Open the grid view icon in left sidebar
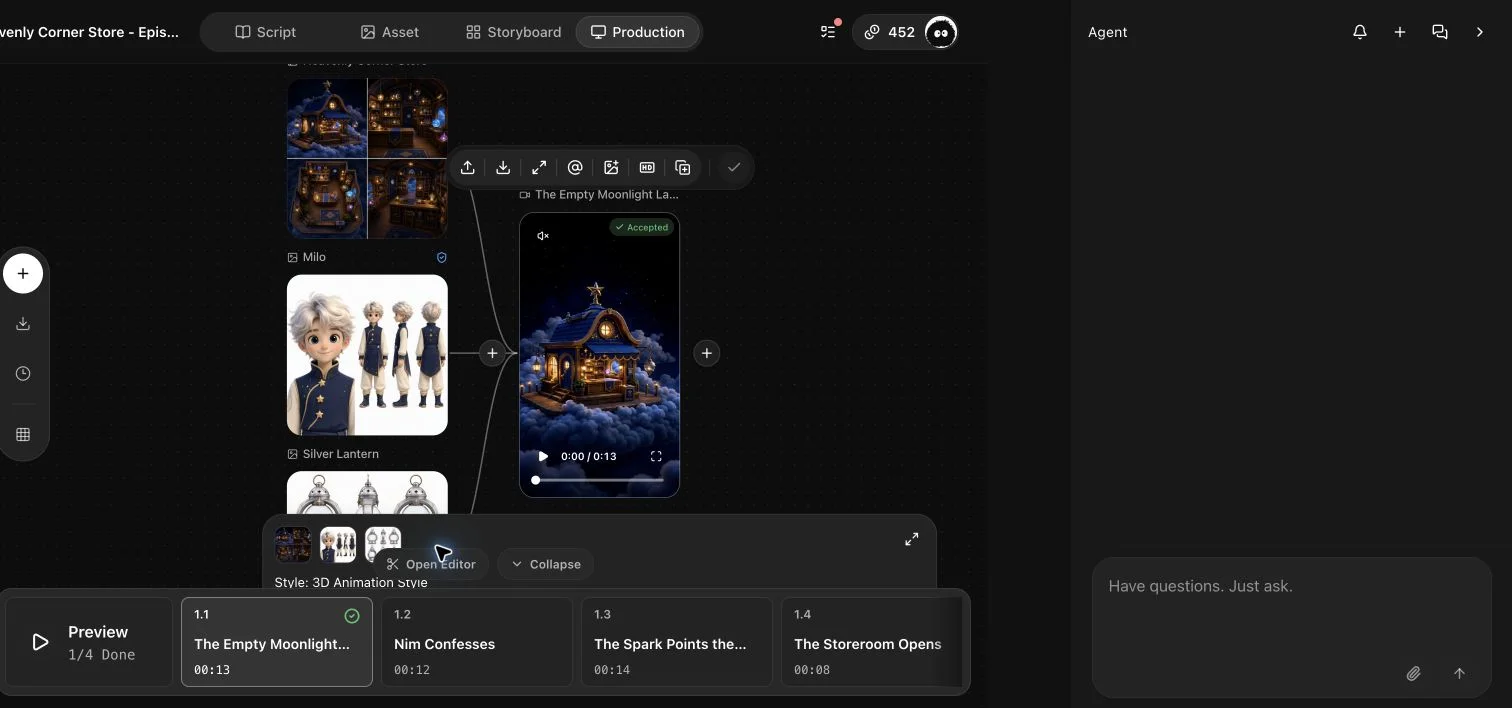 tap(23, 435)
